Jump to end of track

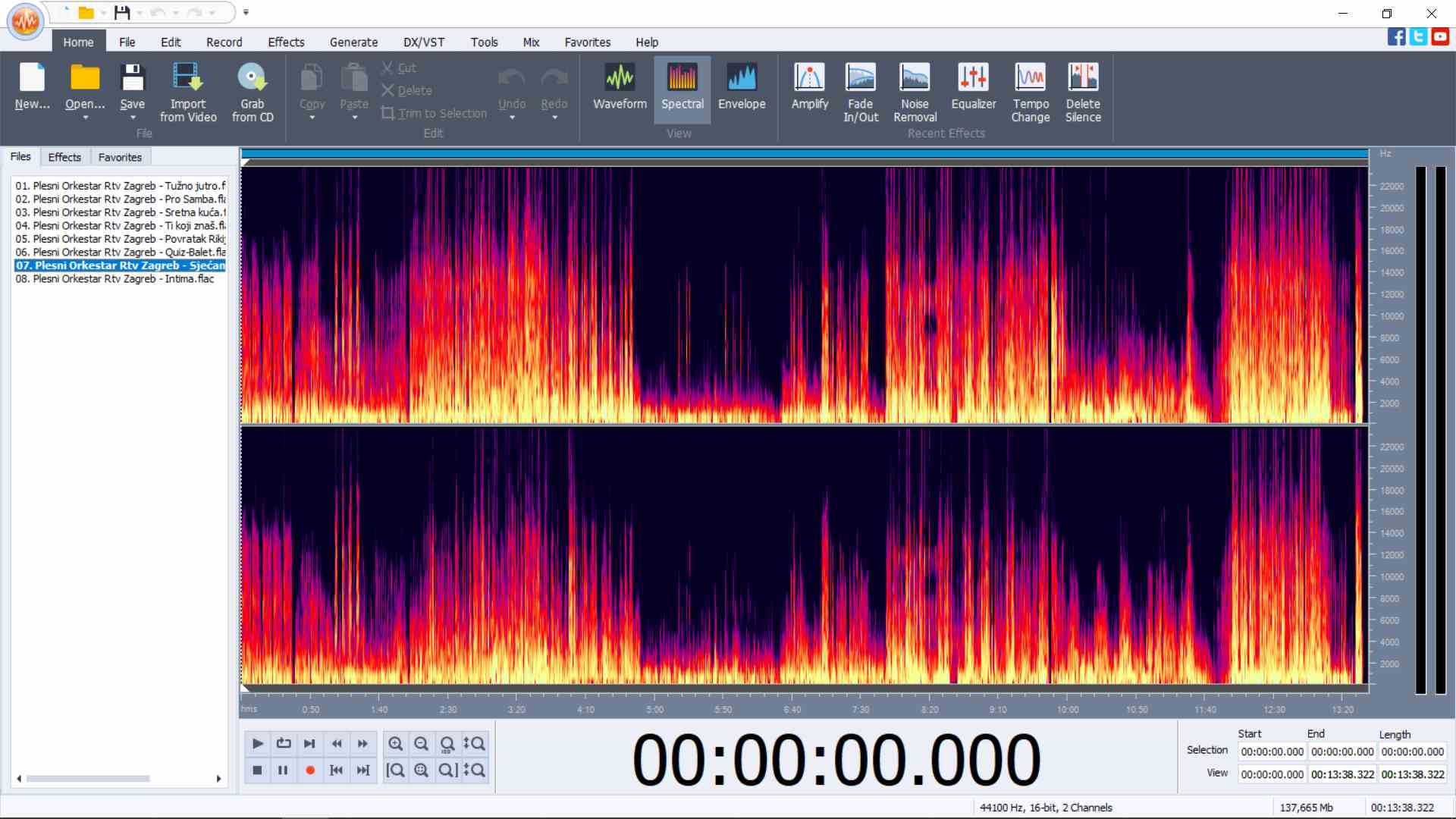(x=362, y=770)
